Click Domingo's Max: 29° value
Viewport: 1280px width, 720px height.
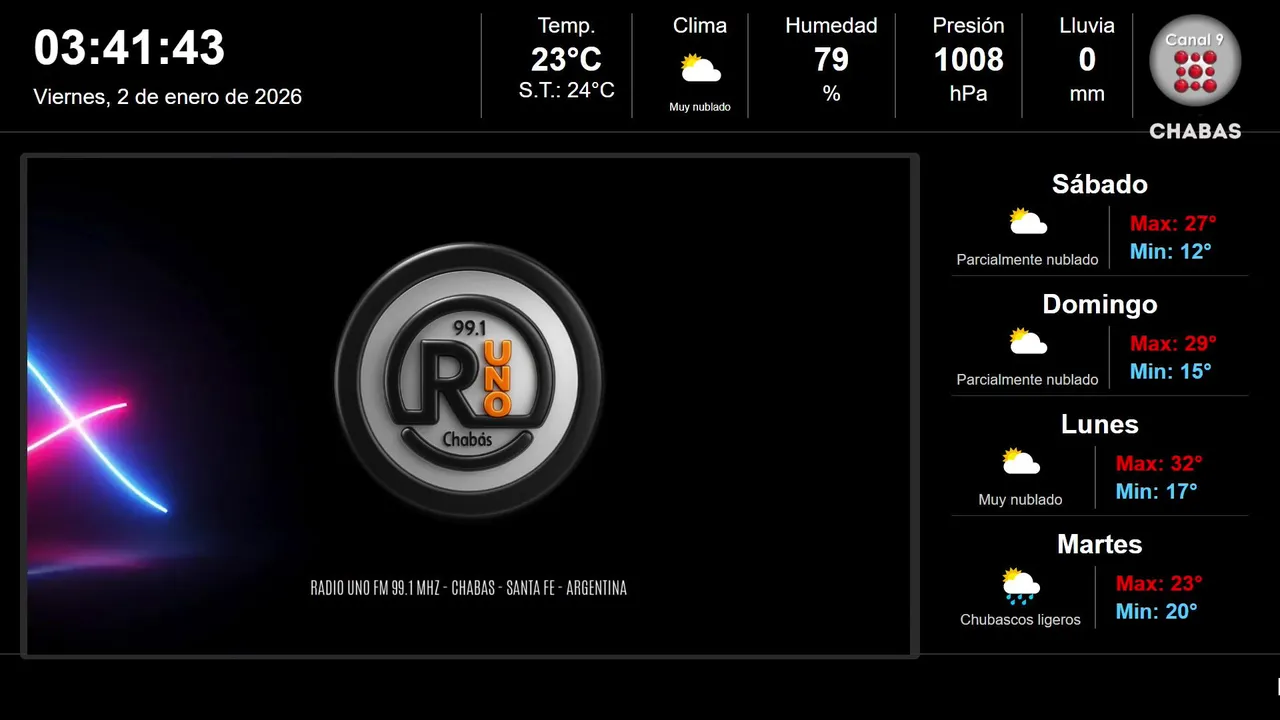click(x=1173, y=343)
